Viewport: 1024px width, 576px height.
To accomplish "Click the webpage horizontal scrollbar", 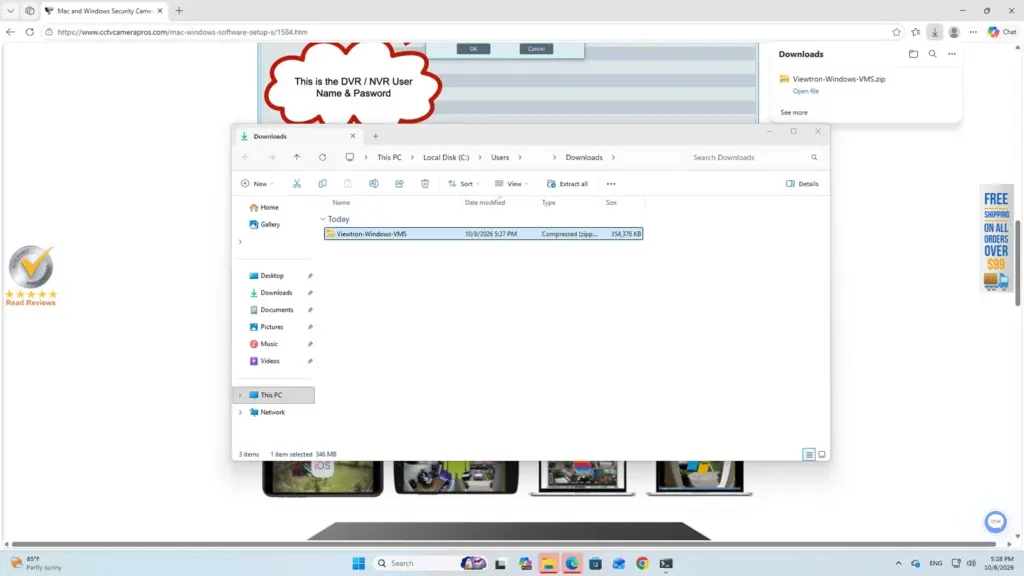I will (x=503, y=544).
